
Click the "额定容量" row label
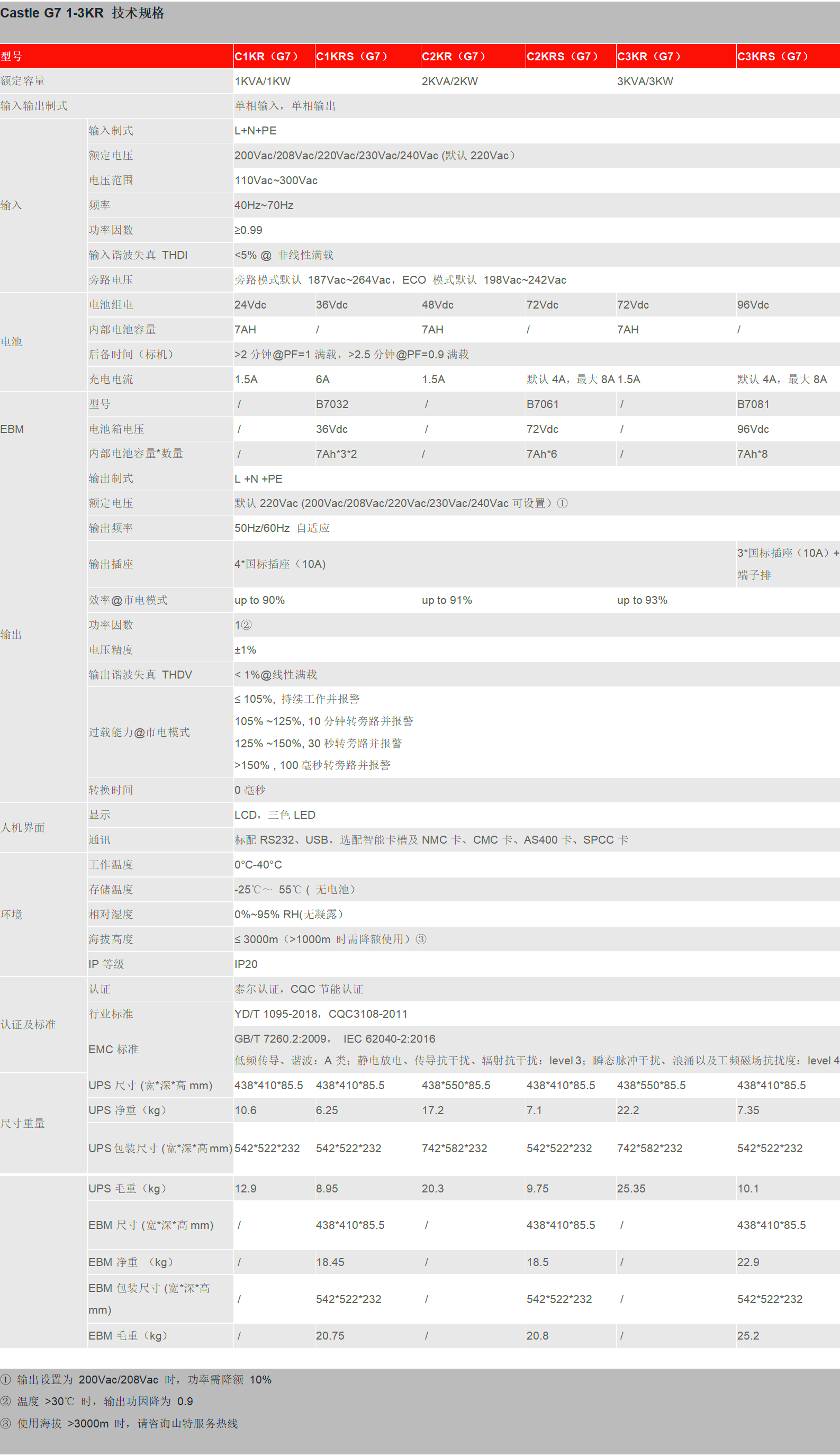pos(23,82)
